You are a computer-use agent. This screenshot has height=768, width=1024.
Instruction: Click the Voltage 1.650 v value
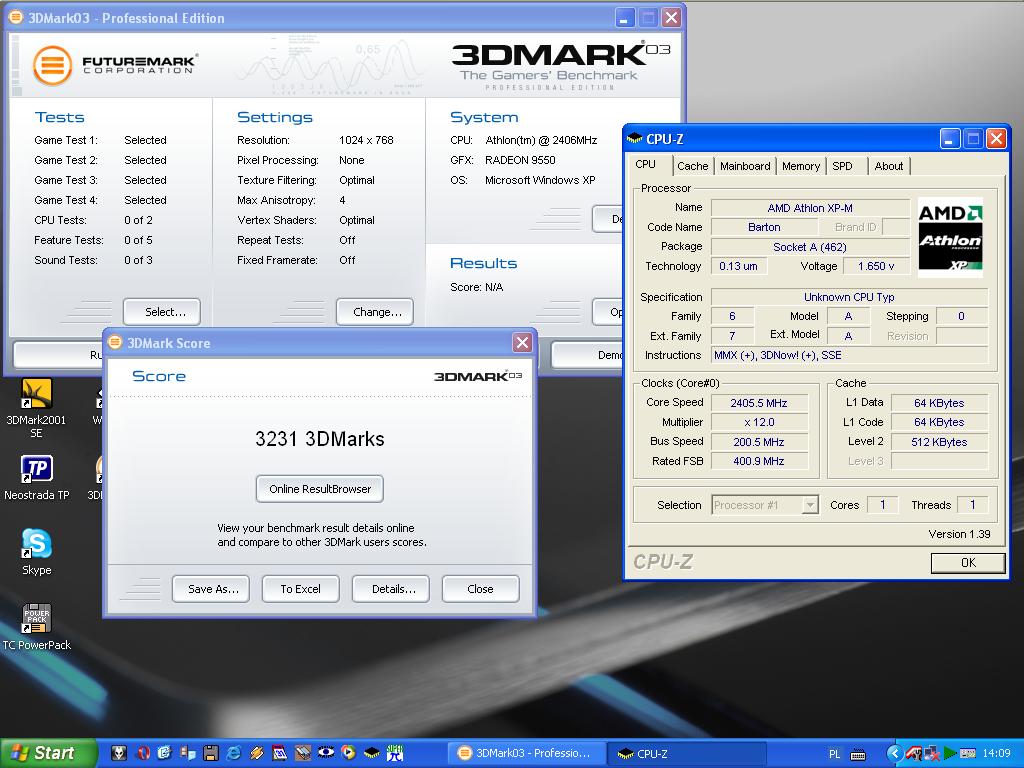[876, 266]
